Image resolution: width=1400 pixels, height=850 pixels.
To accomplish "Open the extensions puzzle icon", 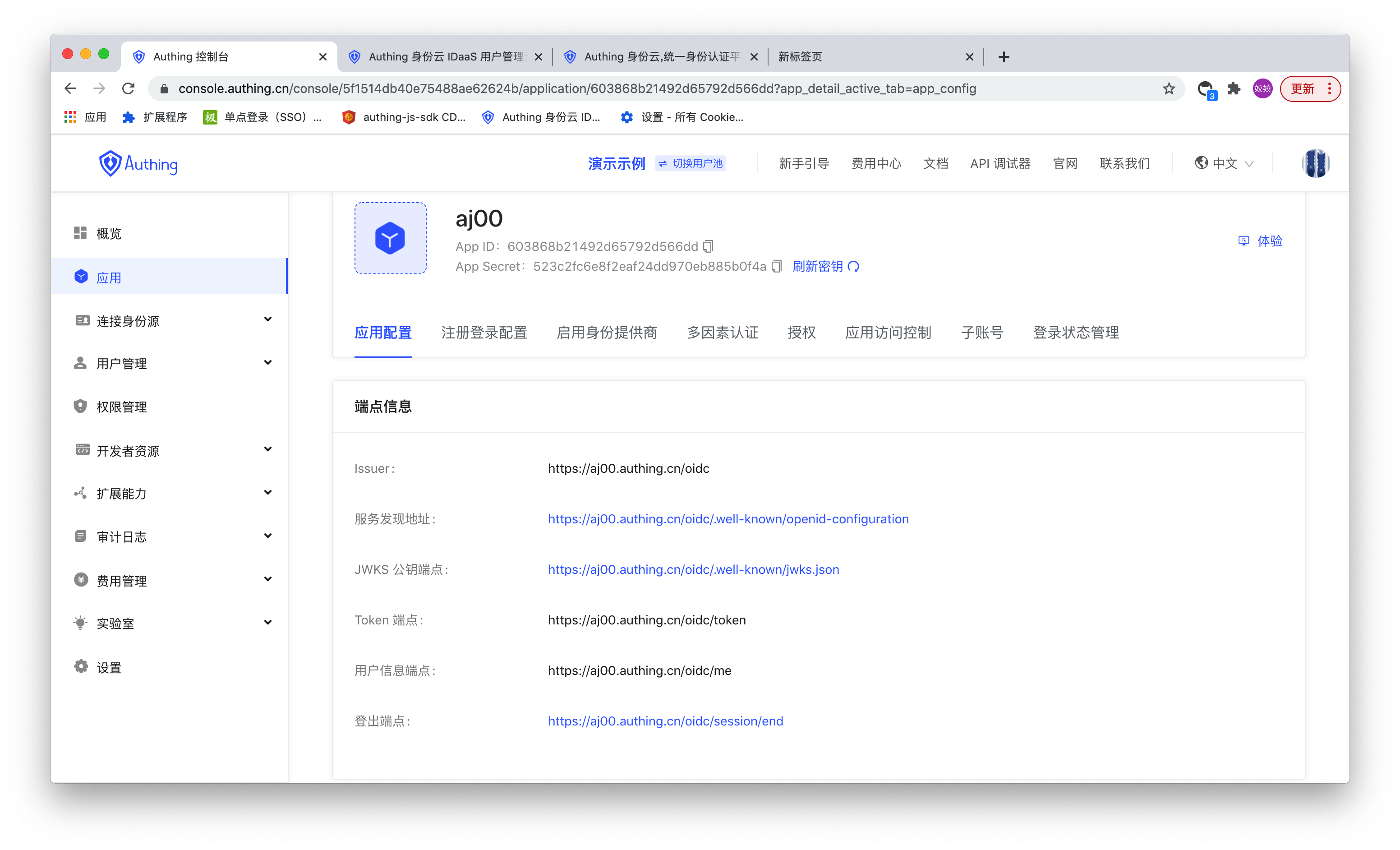I will [x=1234, y=88].
